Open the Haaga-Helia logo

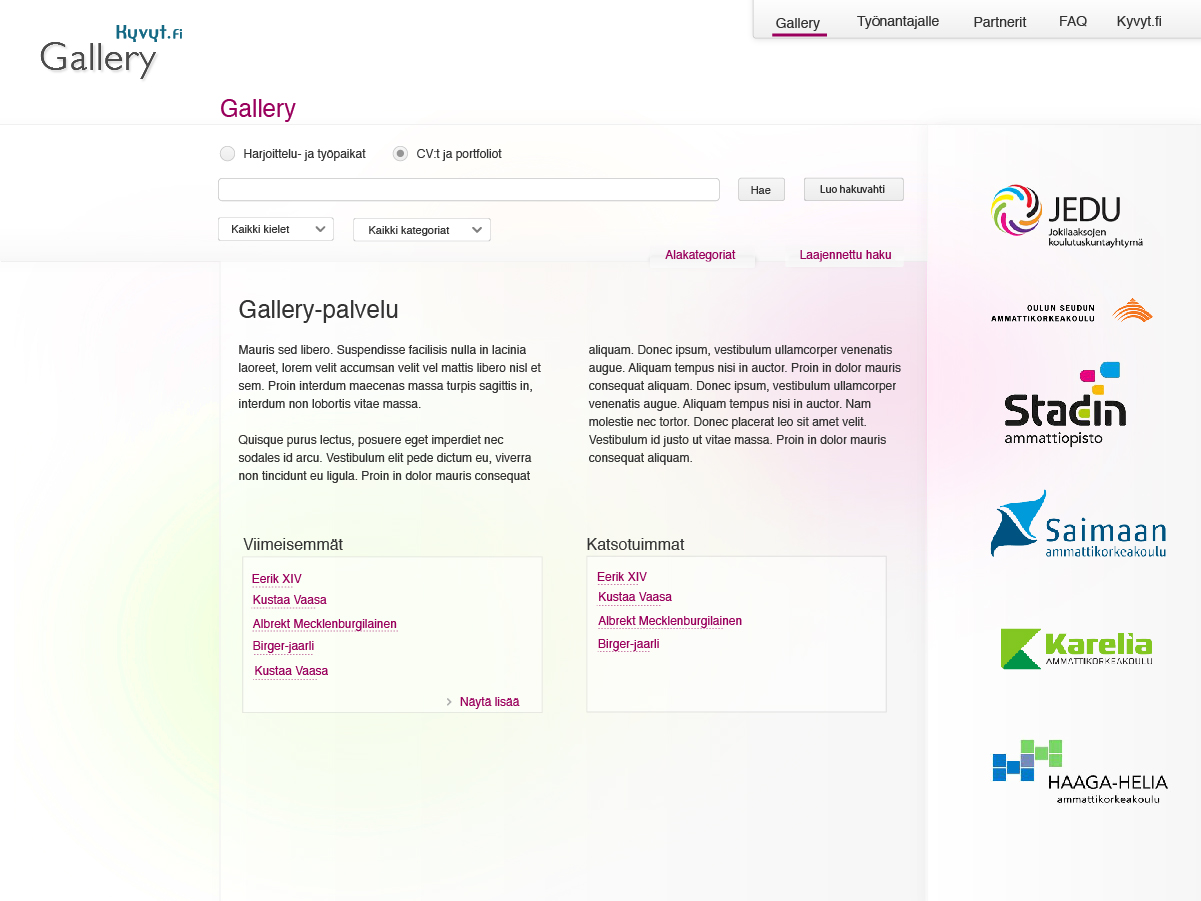coord(1080,772)
